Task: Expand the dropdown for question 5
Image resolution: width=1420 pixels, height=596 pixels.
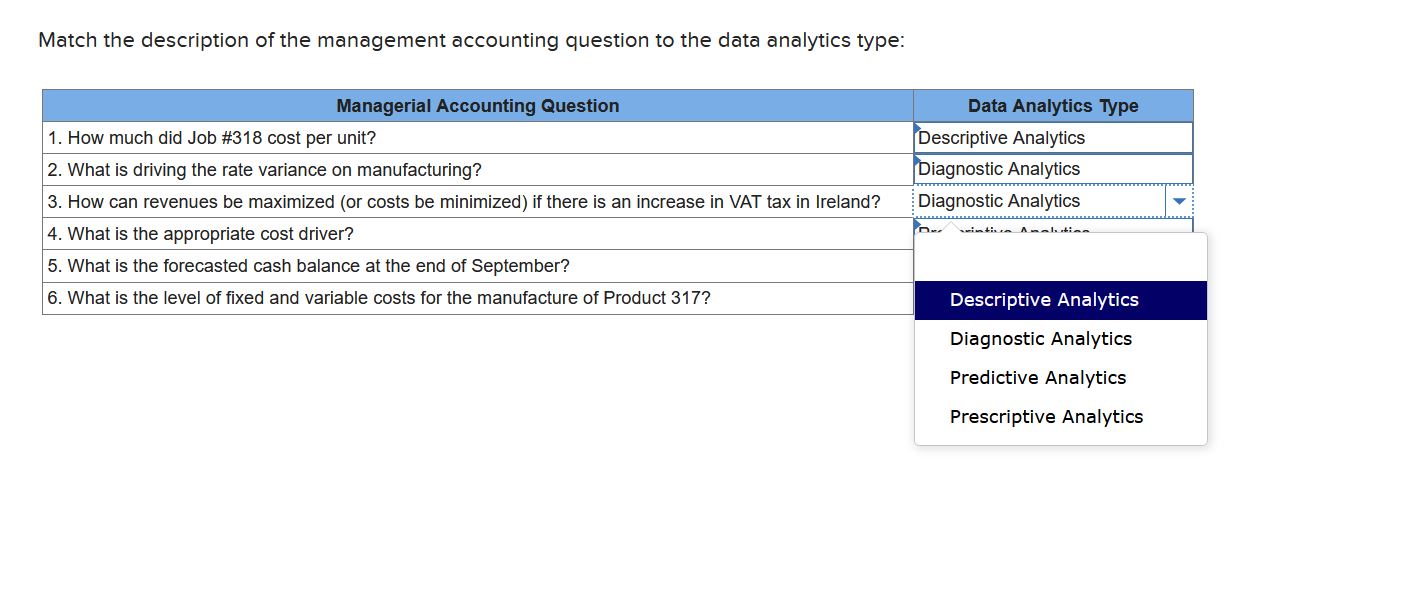Action: pos(1180,265)
